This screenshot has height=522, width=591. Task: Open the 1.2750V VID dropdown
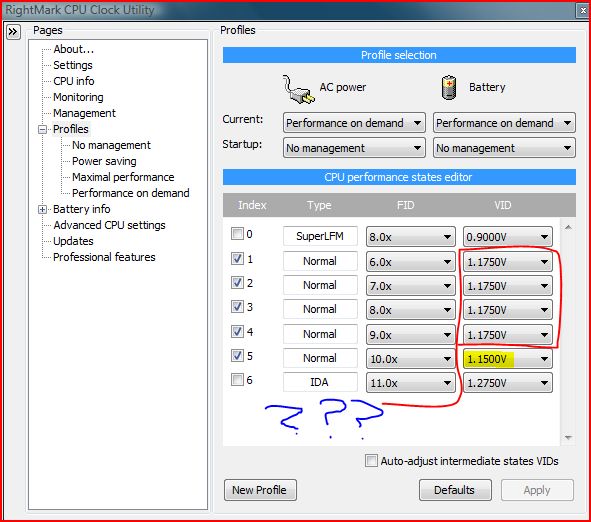click(x=508, y=383)
